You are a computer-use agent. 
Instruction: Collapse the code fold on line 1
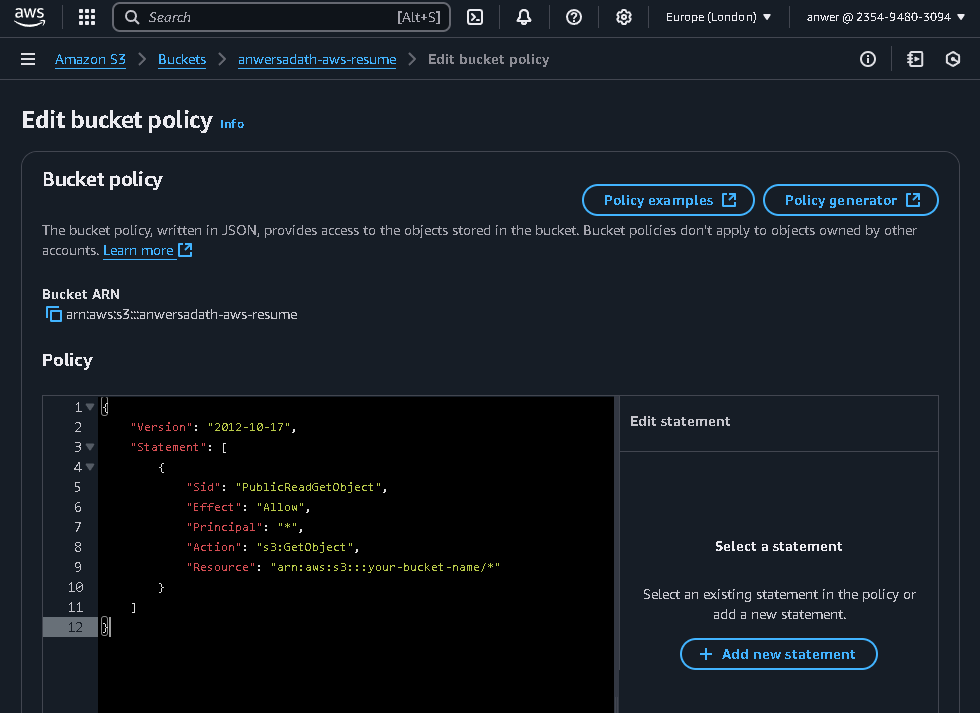[x=90, y=407]
